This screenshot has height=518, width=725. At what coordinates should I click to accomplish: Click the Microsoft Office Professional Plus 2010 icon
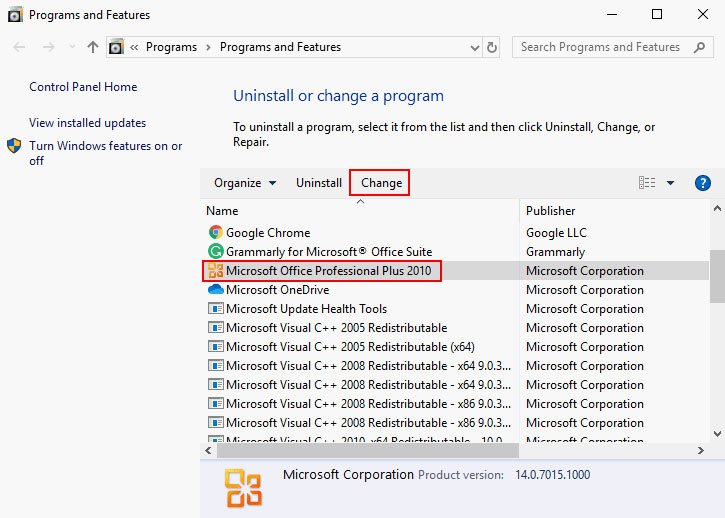215,271
